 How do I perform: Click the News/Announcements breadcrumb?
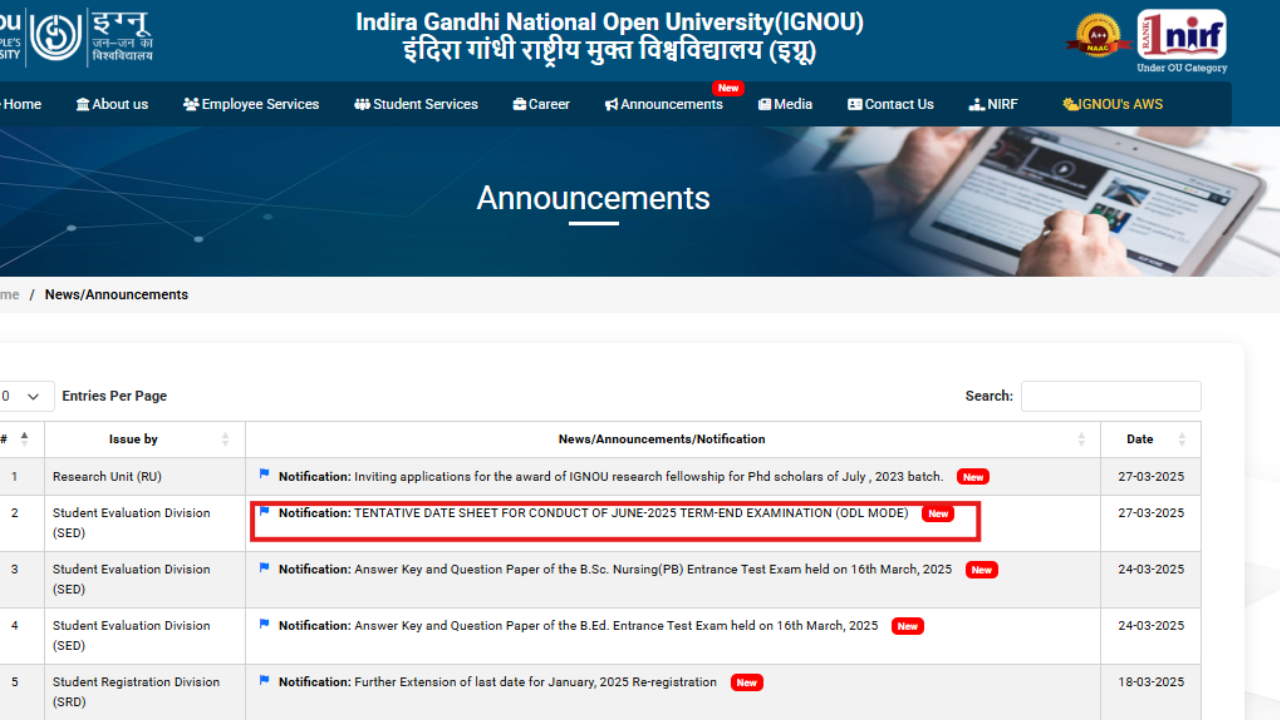pos(116,295)
